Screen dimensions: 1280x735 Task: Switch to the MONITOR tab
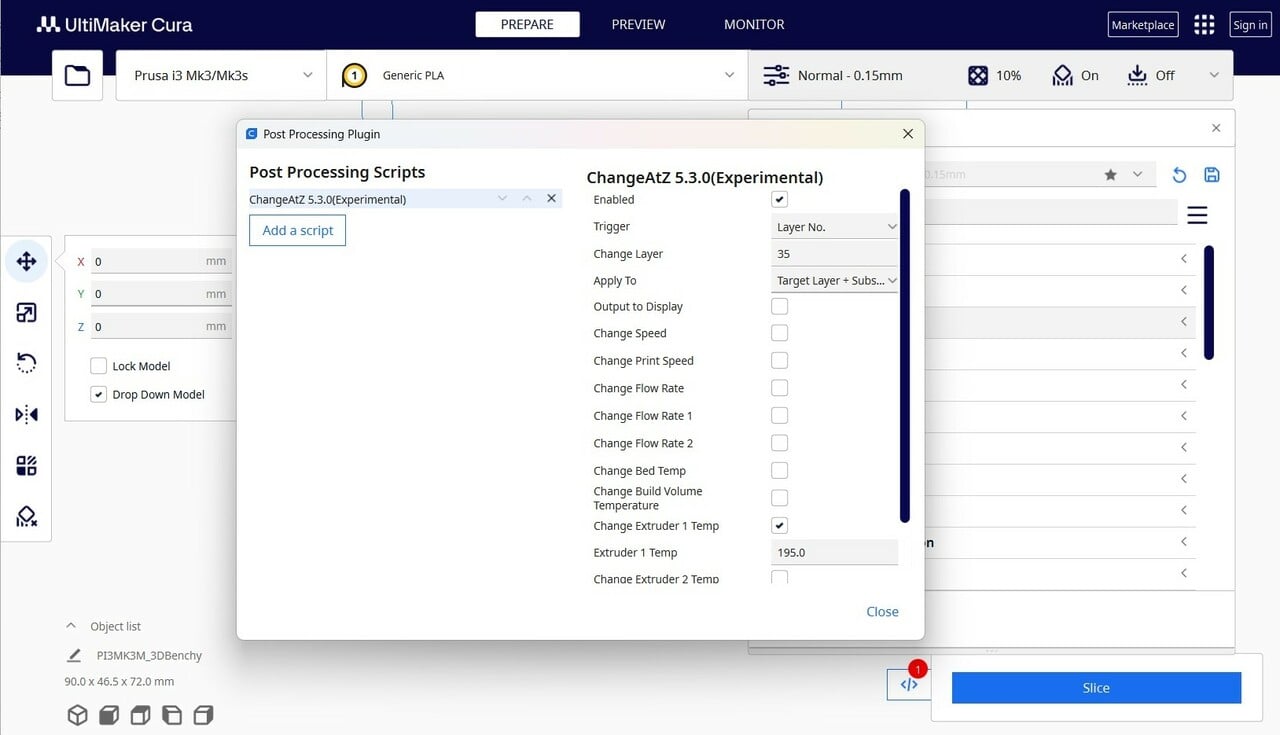pyautogui.click(x=754, y=25)
